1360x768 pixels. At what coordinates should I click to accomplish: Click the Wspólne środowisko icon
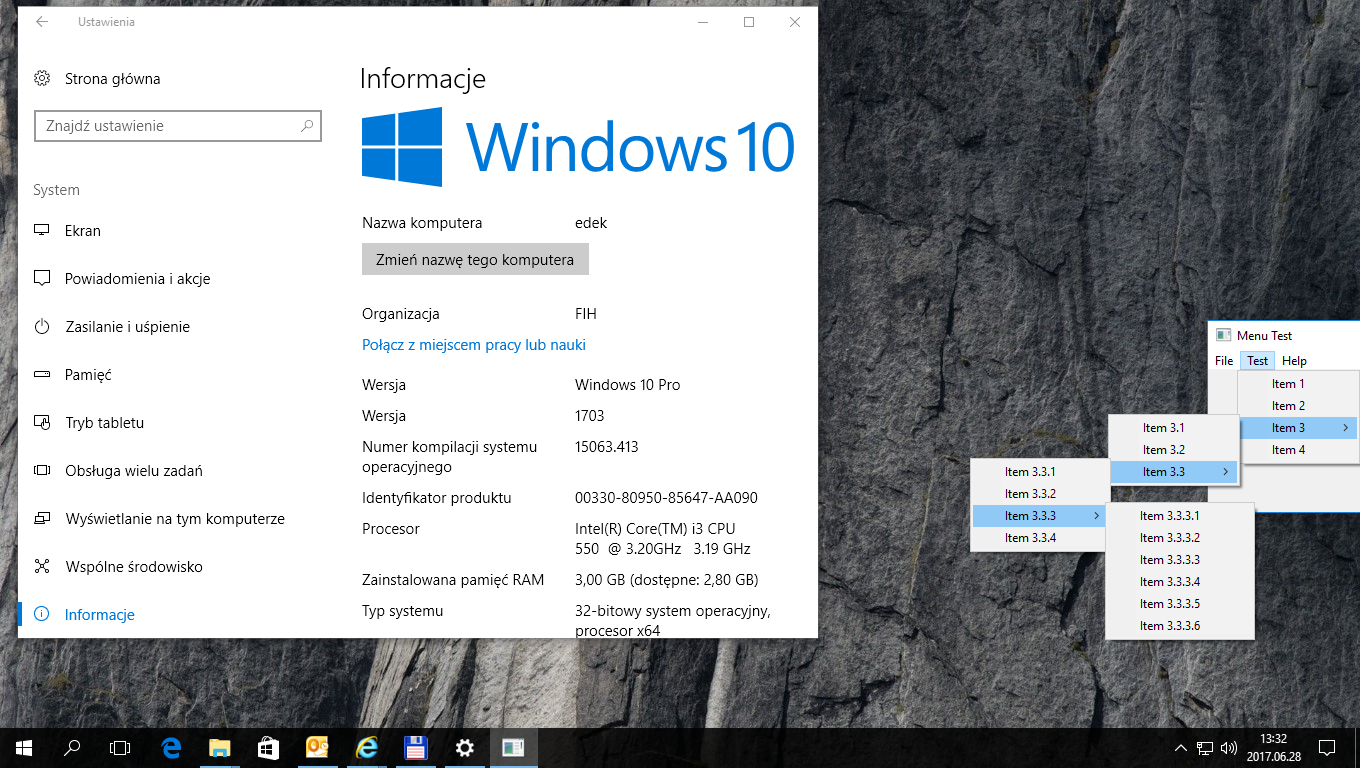coord(42,566)
